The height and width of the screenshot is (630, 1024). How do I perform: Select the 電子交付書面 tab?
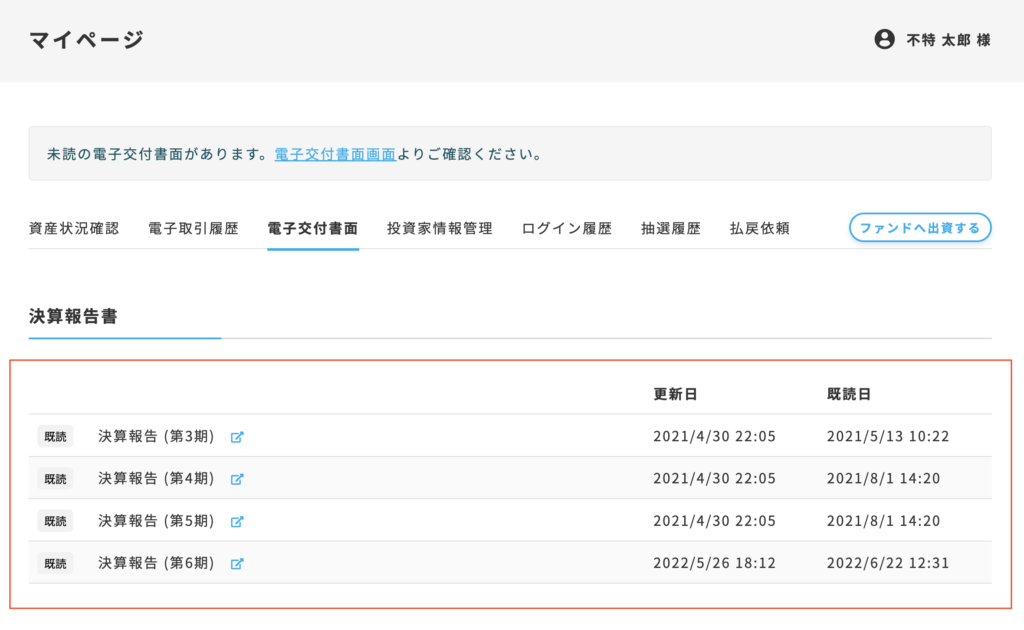point(313,228)
